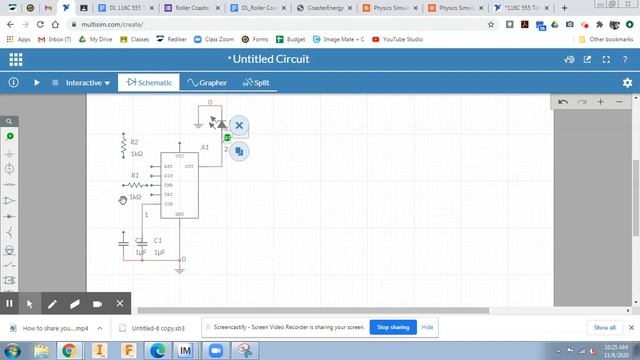Open the component search tool
Screen dimensions: 640x360
9,121
